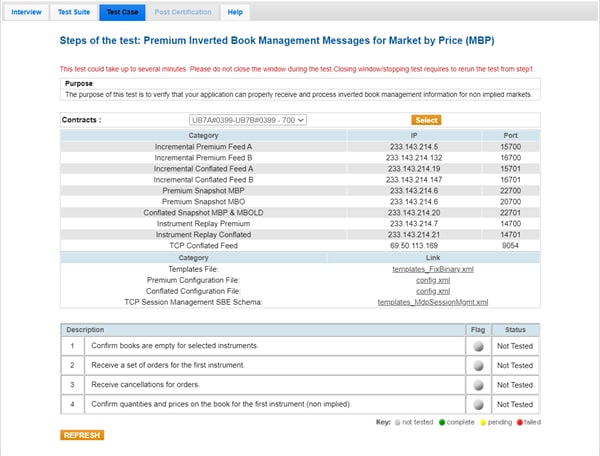
Task: Switch to the Interview tab
Action: 25,12
